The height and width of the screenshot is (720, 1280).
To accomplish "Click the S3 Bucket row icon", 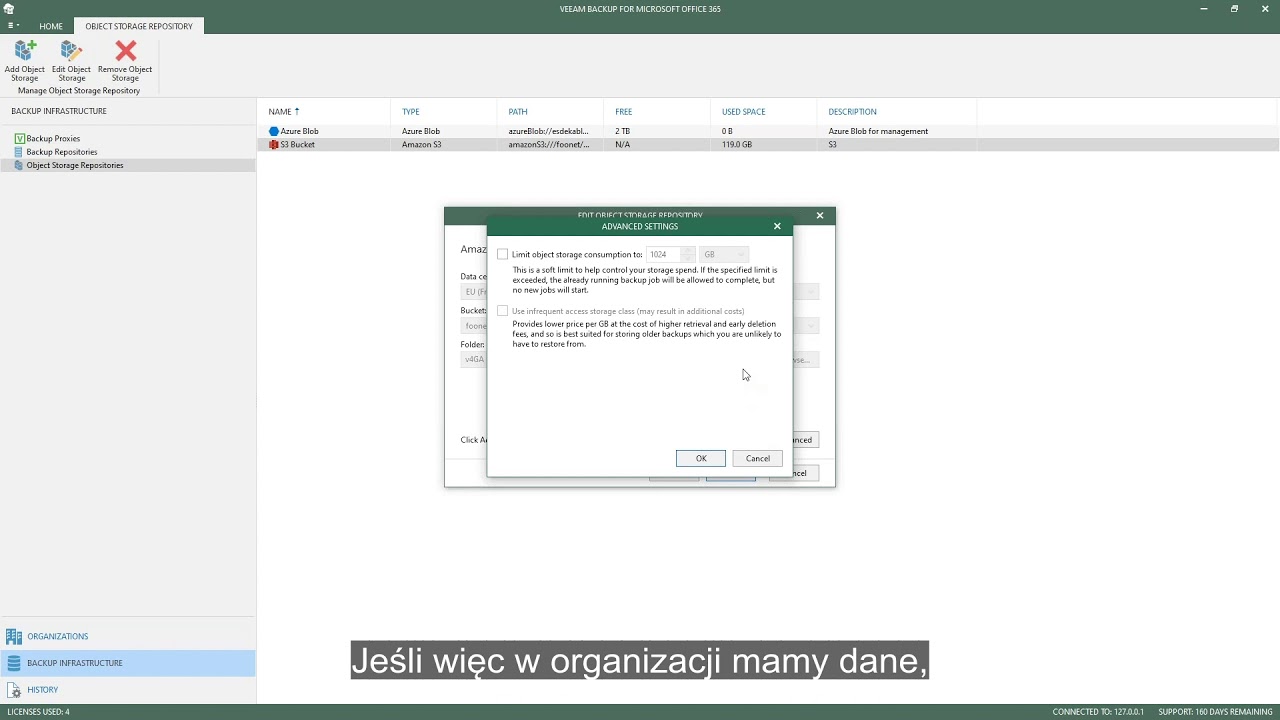I will pos(274,144).
